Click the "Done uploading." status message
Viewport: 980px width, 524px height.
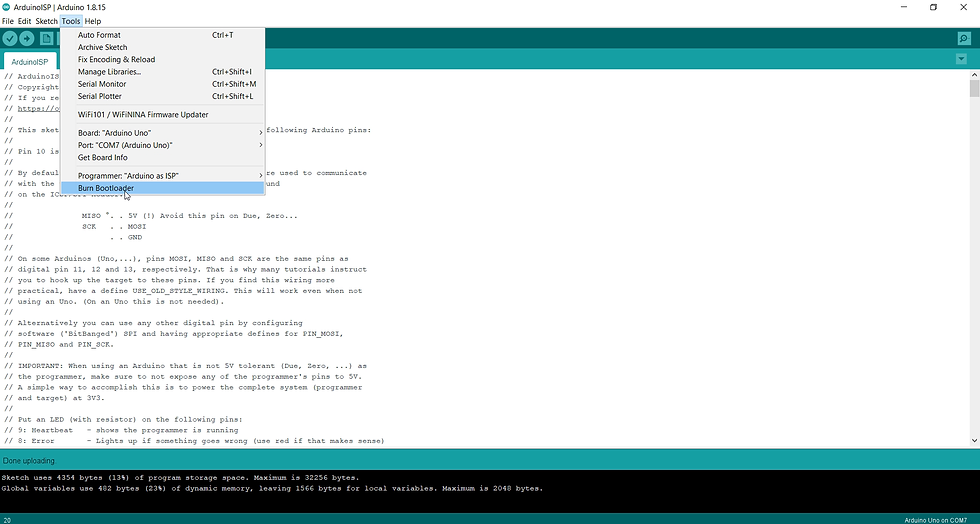(x=29, y=461)
